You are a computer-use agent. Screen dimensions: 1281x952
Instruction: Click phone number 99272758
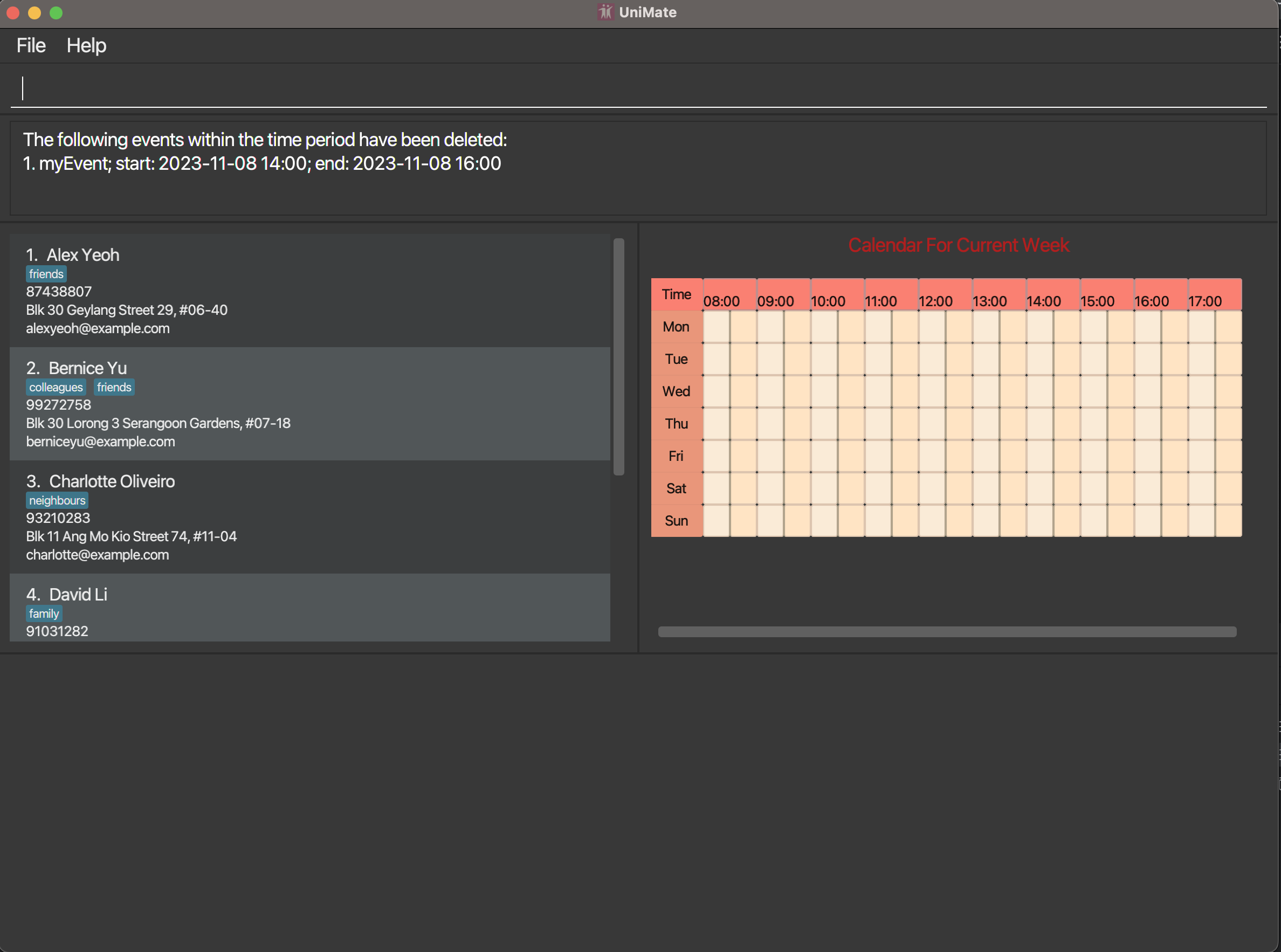(x=59, y=405)
